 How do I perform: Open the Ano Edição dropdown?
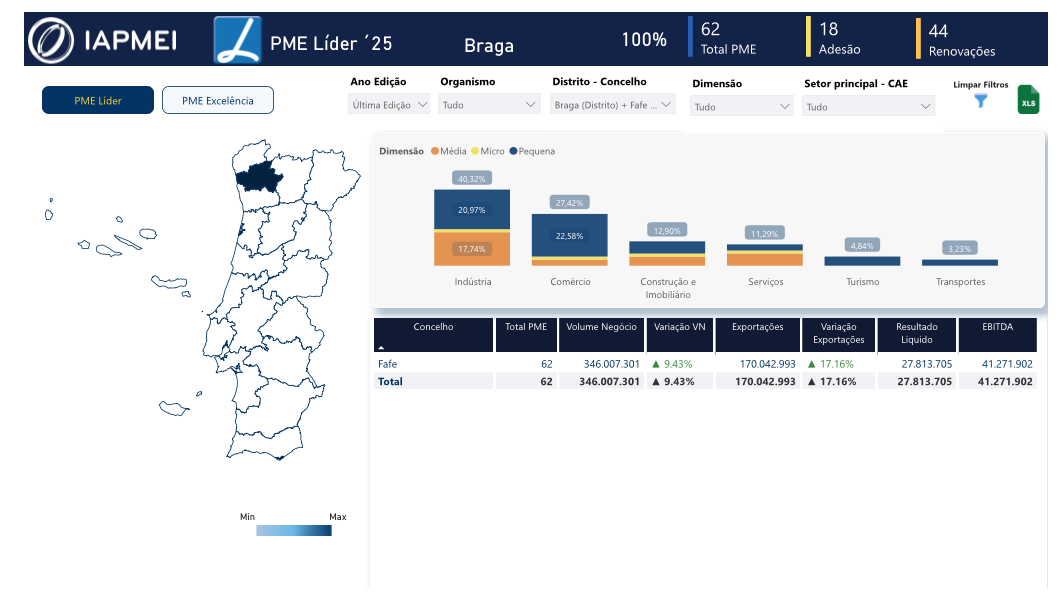[389, 105]
